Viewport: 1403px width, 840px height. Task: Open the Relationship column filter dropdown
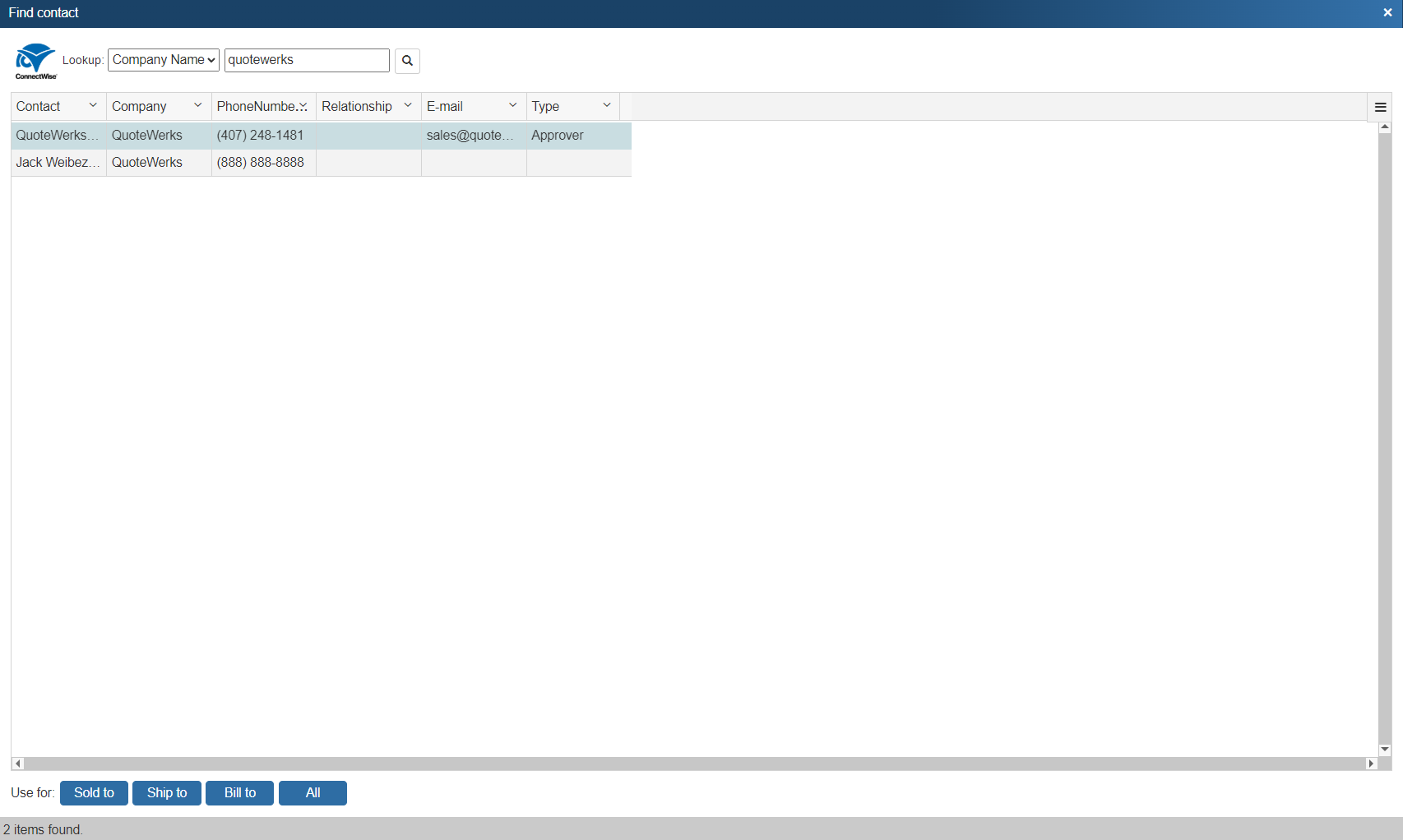[408, 106]
